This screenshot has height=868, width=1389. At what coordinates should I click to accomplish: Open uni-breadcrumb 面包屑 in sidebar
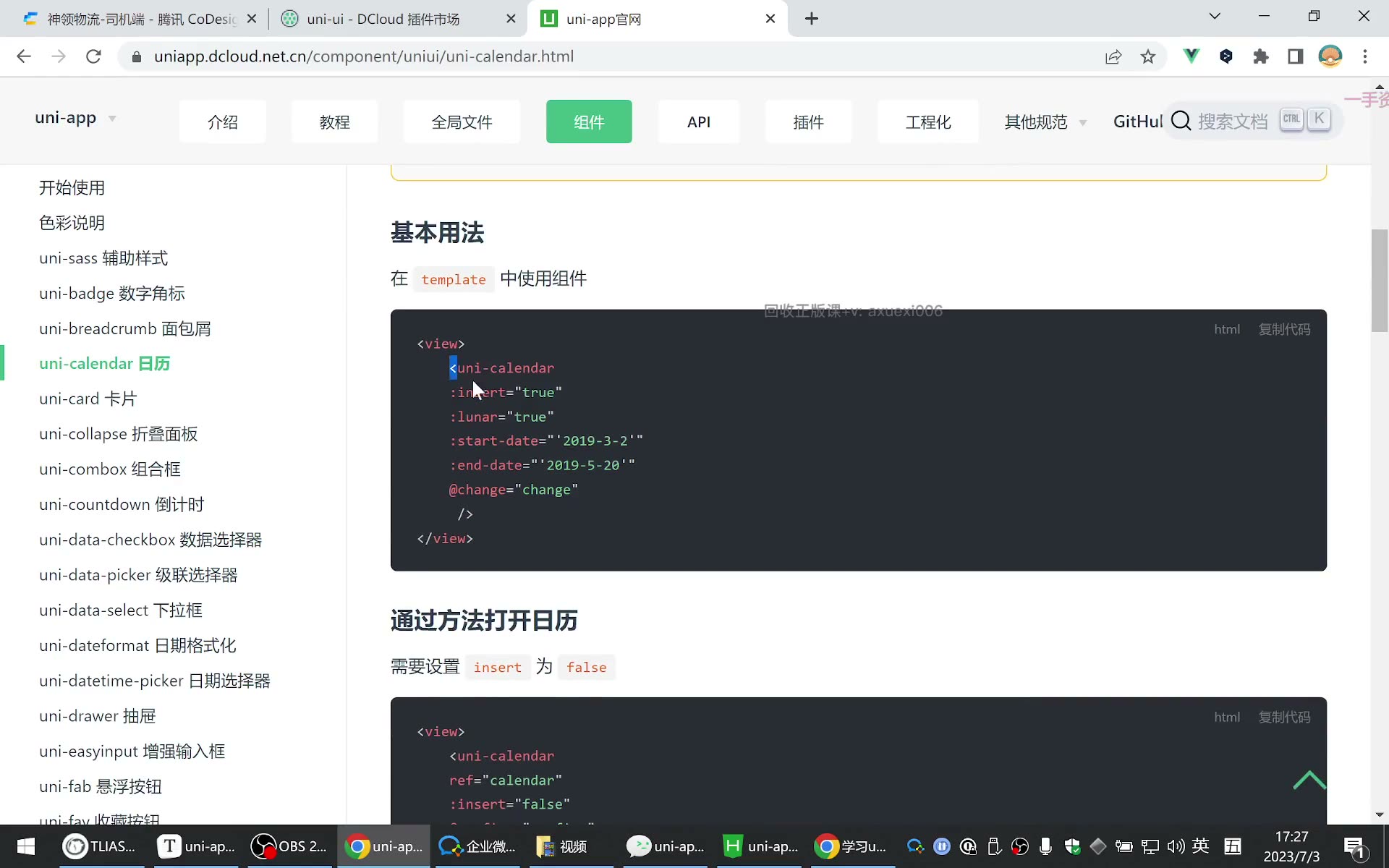pos(125,329)
